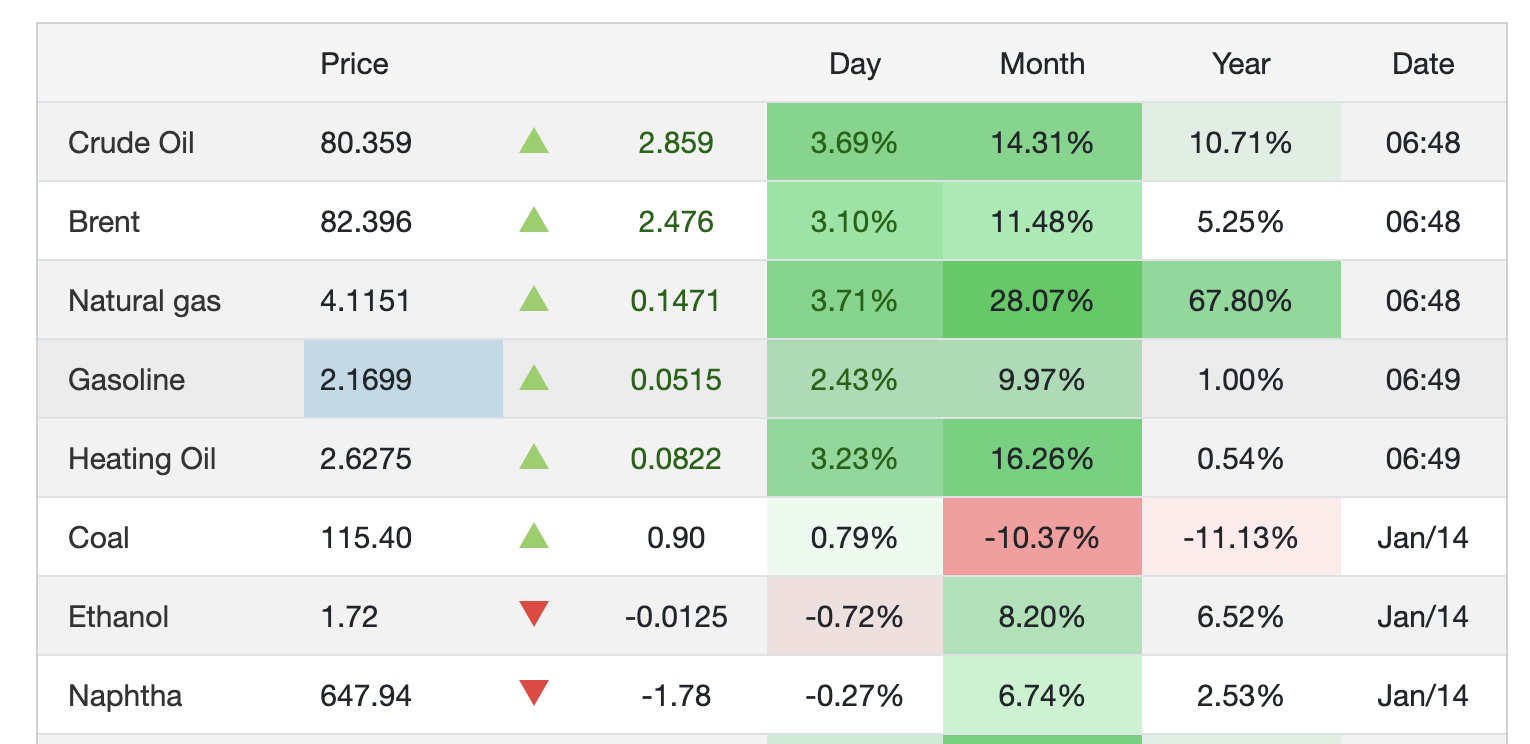Click Brent day change 3.10%
Screen dimensions: 1530x744
pos(854,221)
